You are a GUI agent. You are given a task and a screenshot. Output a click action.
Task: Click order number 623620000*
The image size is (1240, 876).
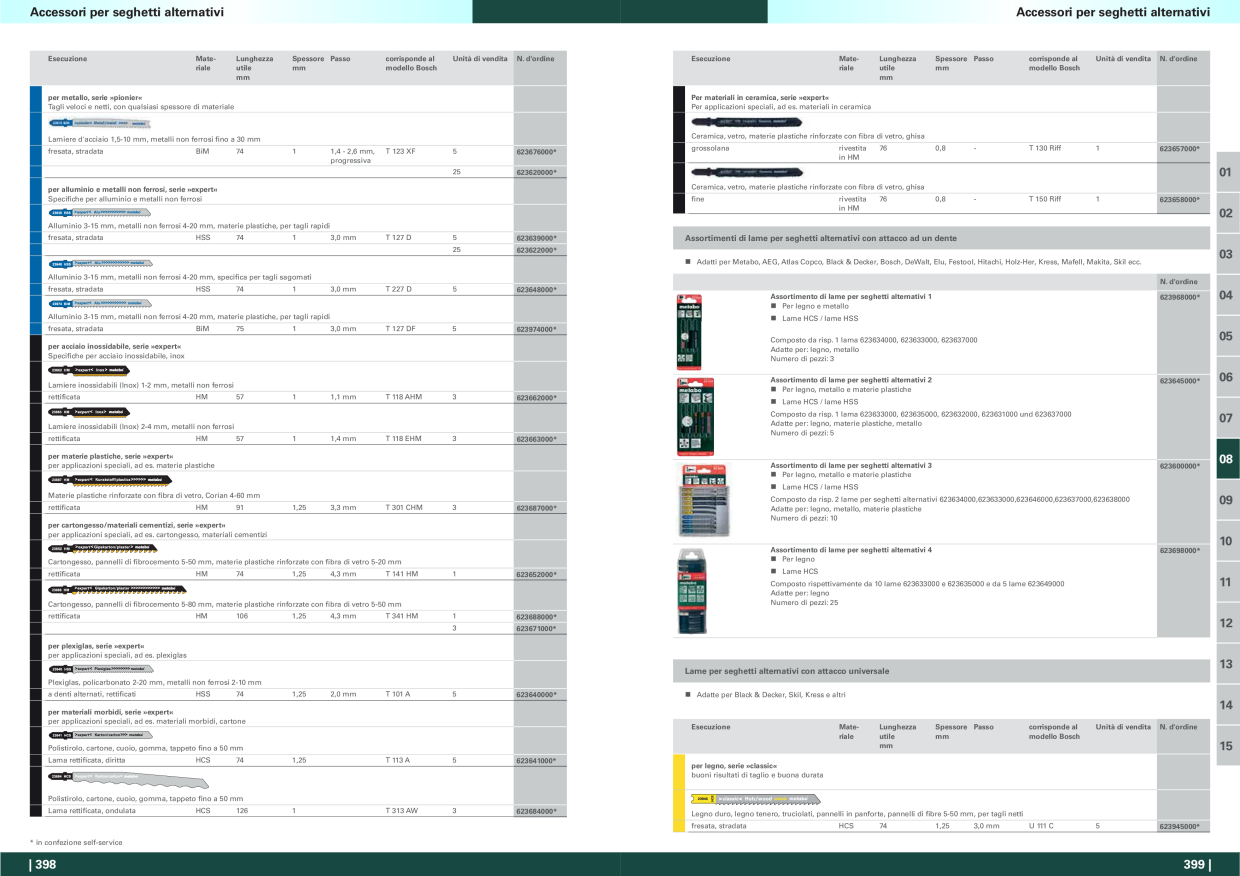point(536,172)
